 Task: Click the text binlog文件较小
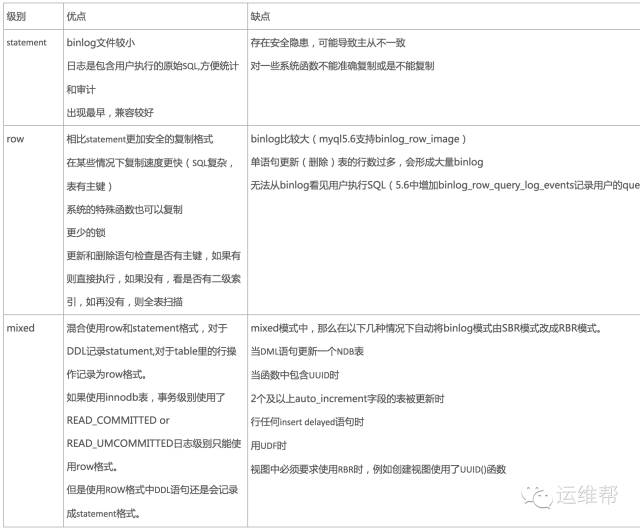pyautogui.click(x=101, y=42)
